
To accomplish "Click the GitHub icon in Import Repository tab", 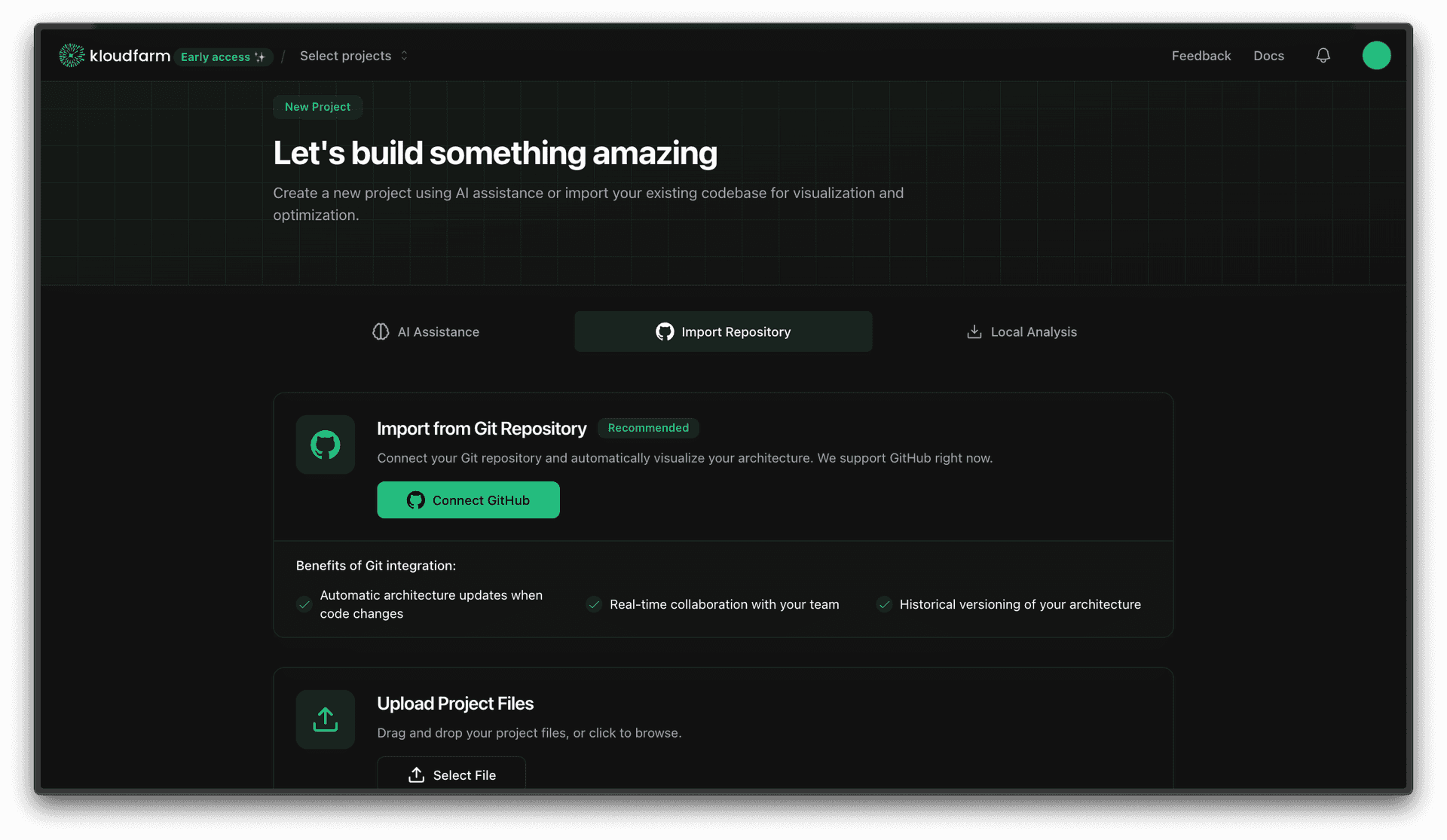I will point(665,331).
